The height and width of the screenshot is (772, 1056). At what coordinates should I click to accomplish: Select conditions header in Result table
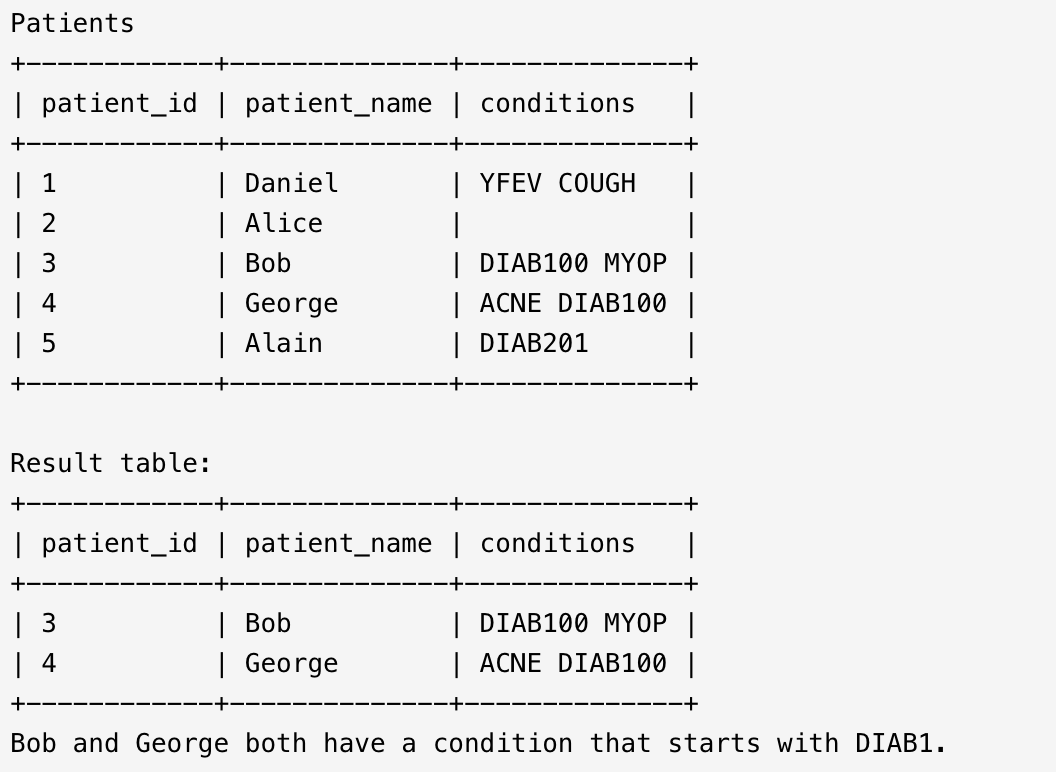(557, 544)
